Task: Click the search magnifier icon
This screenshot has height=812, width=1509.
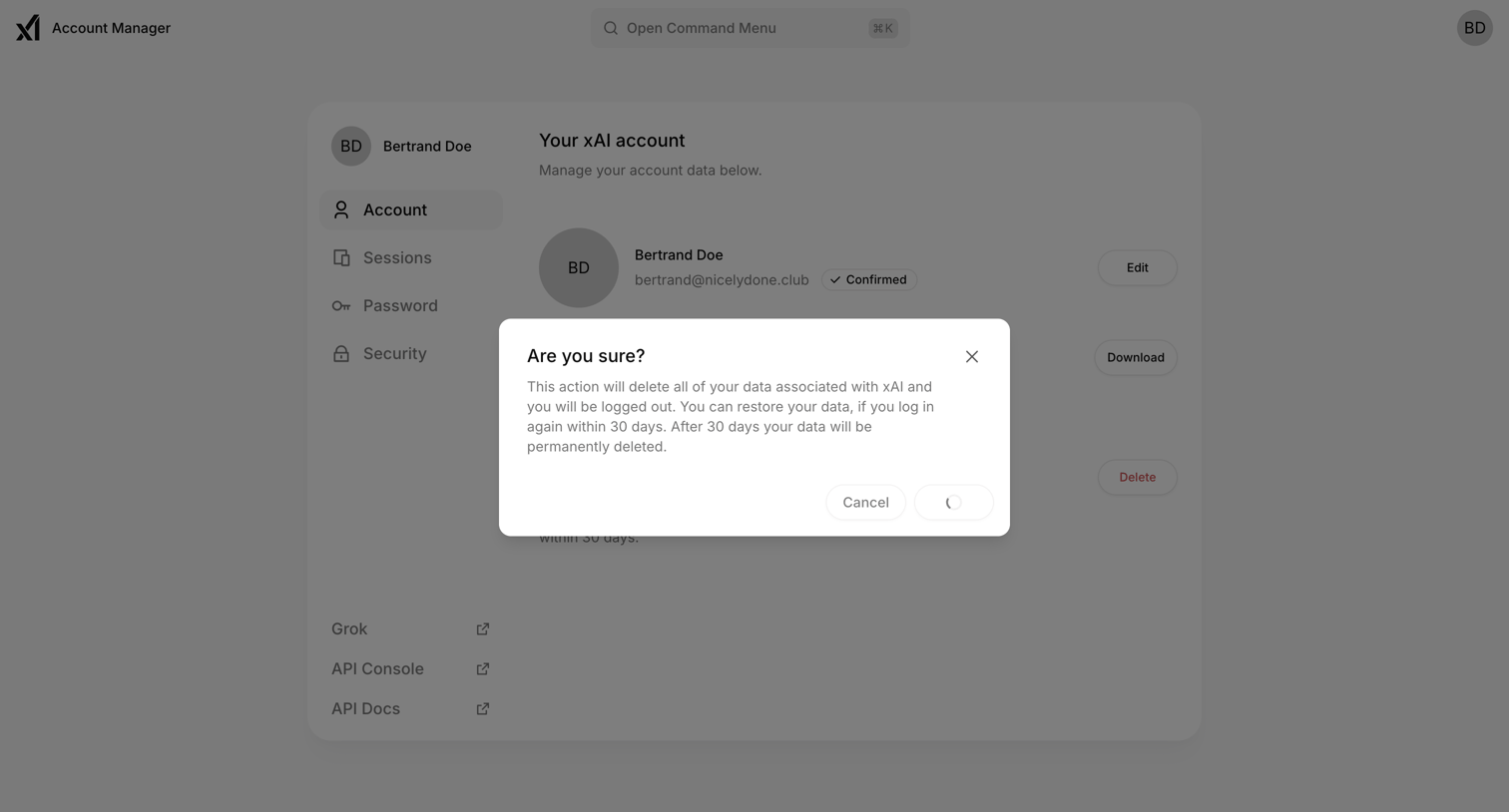Action: pos(611,28)
